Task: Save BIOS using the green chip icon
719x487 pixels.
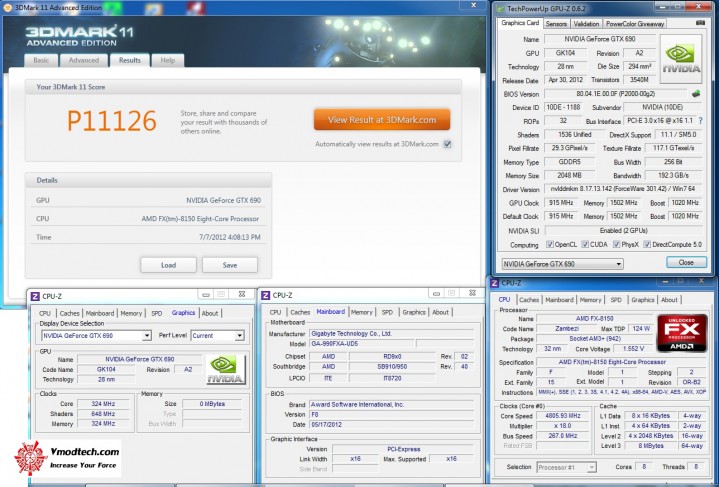Action: (696, 94)
